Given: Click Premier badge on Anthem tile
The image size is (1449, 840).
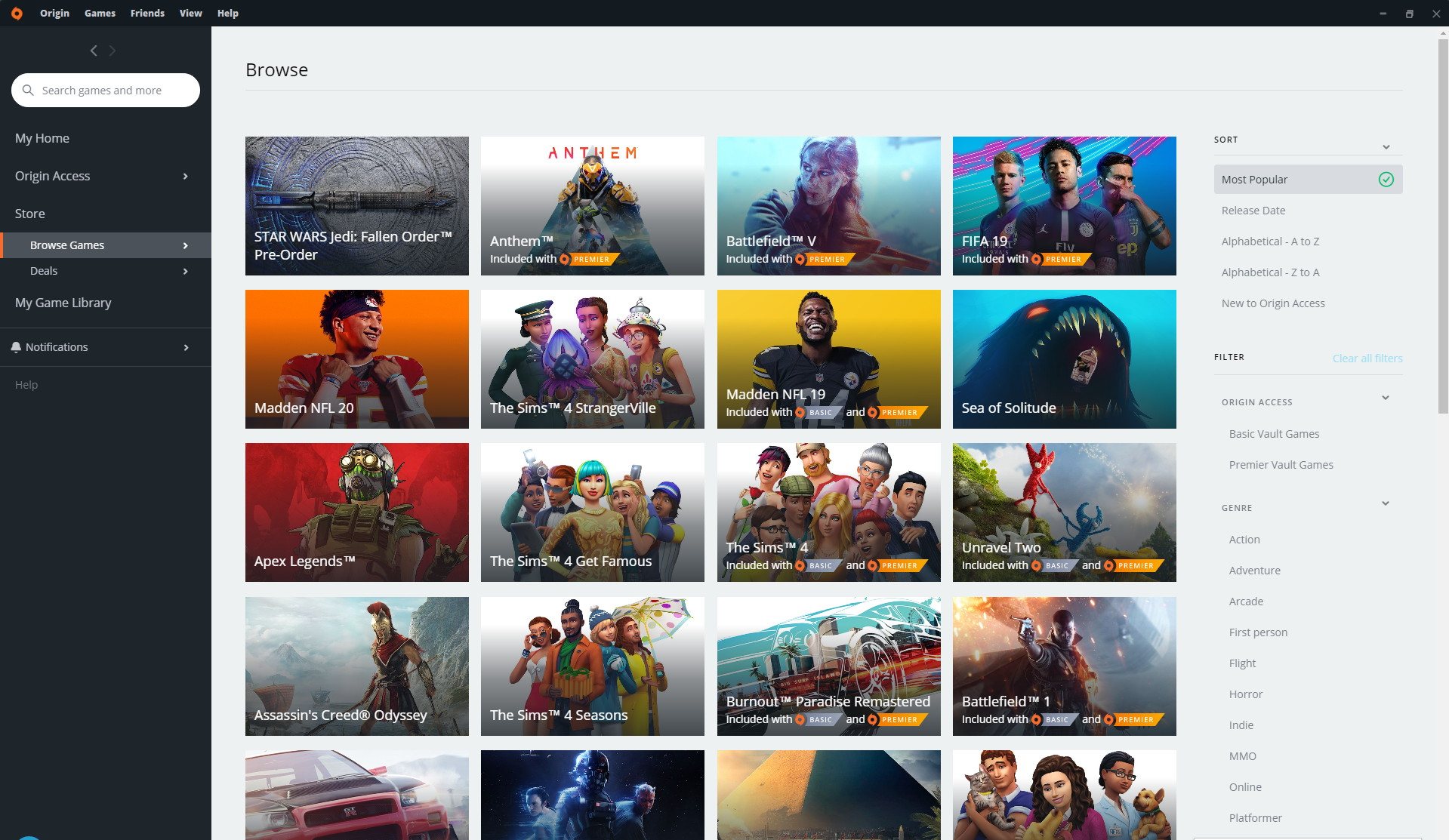Looking at the screenshot, I should pos(590,259).
